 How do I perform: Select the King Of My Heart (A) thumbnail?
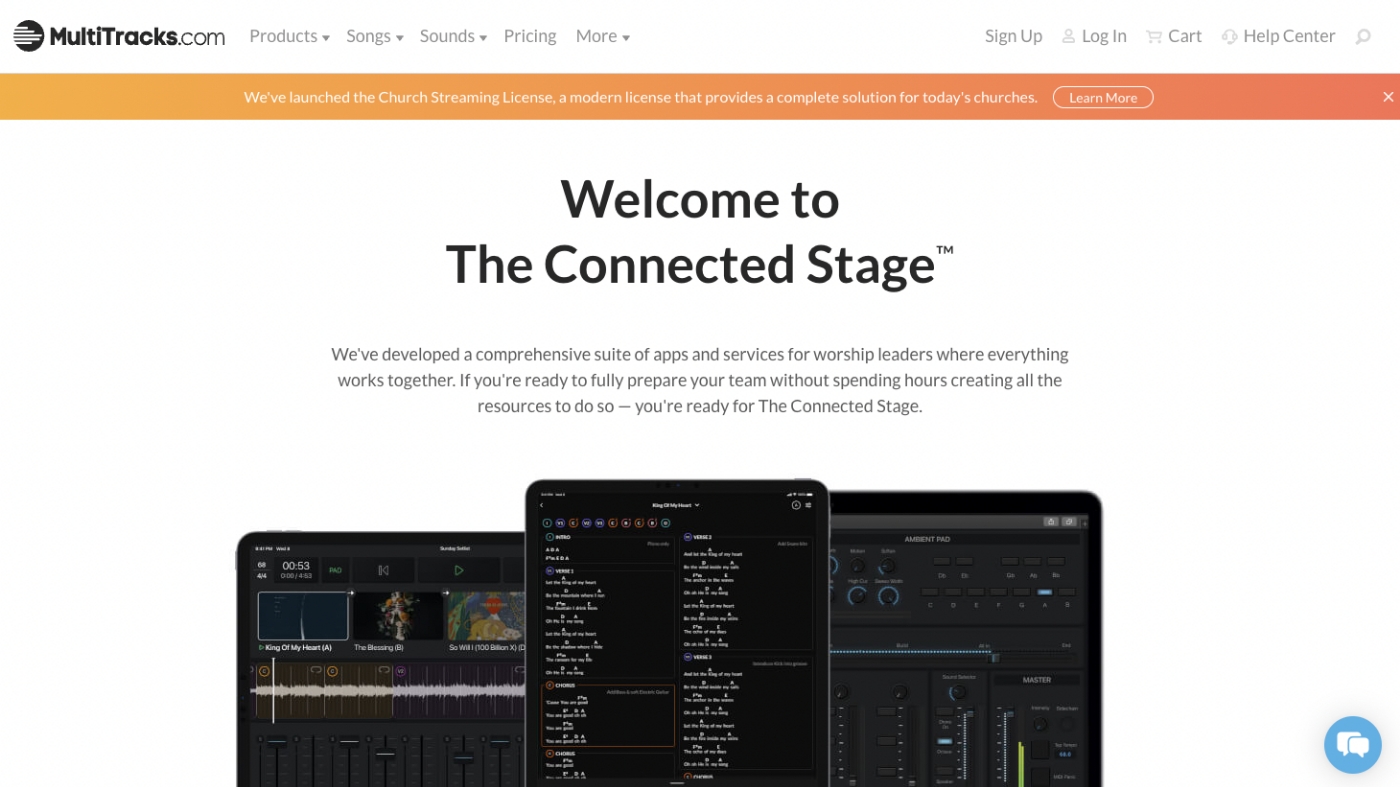click(303, 615)
